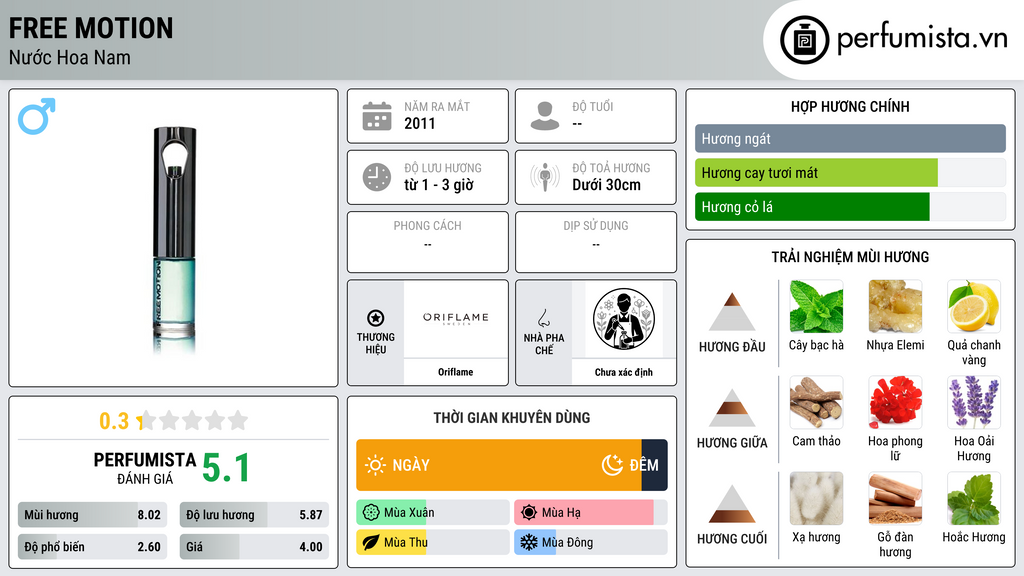Select the Hoa Oải Hương lavender image
Screen dimensions: 1024x576
(x=974, y=403)
